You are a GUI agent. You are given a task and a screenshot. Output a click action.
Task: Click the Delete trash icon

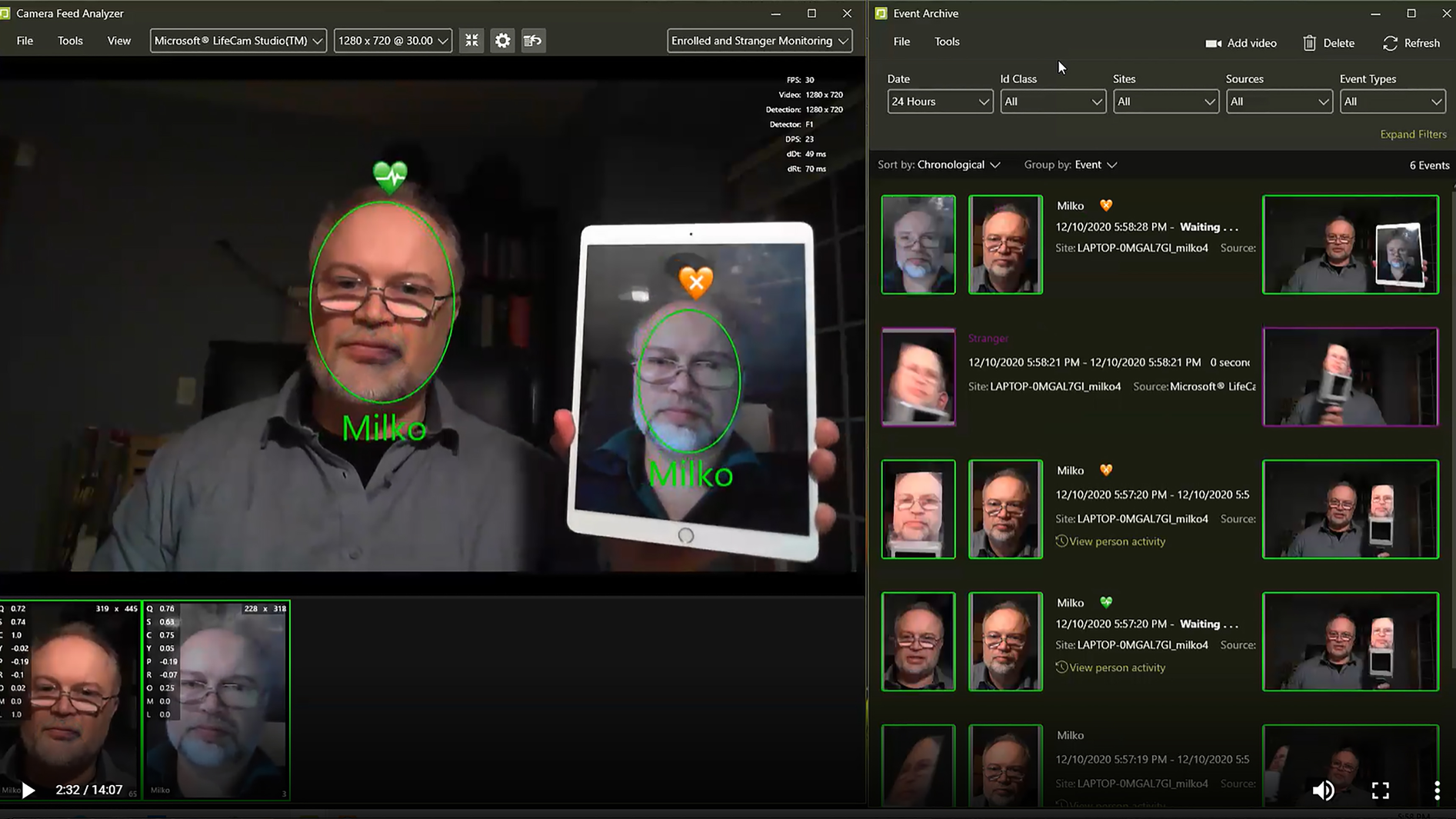1309,43
